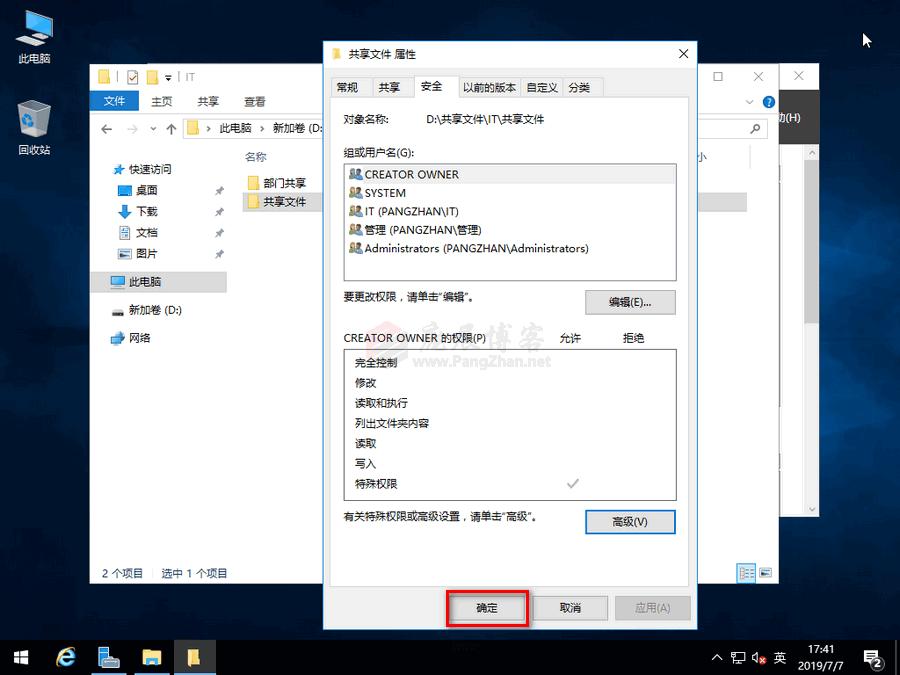900x675 pixels.
Task: Toggle the 英 input language indicator
Action: pyautogui.click(x=780, y=657)
